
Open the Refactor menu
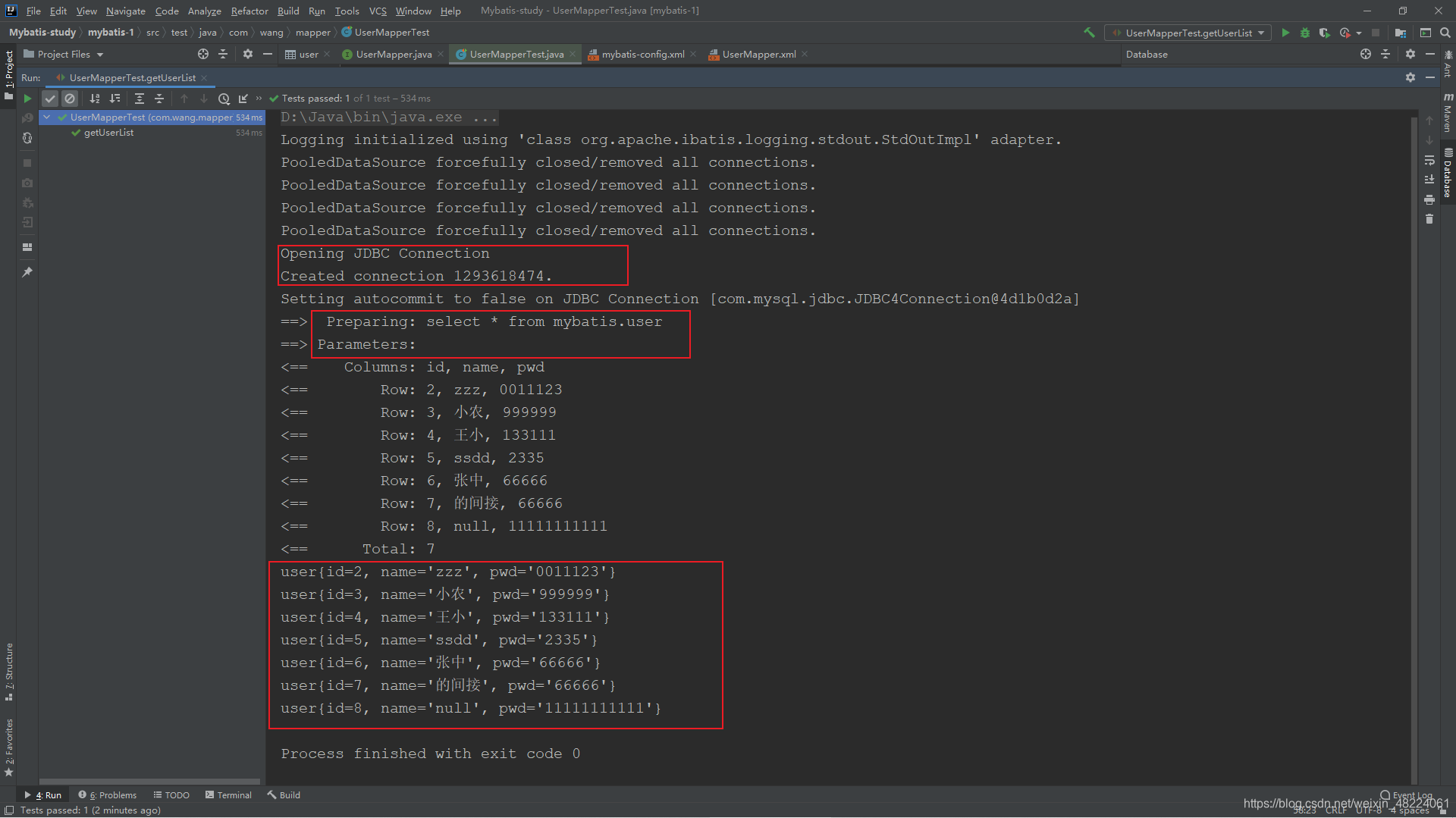249,11
